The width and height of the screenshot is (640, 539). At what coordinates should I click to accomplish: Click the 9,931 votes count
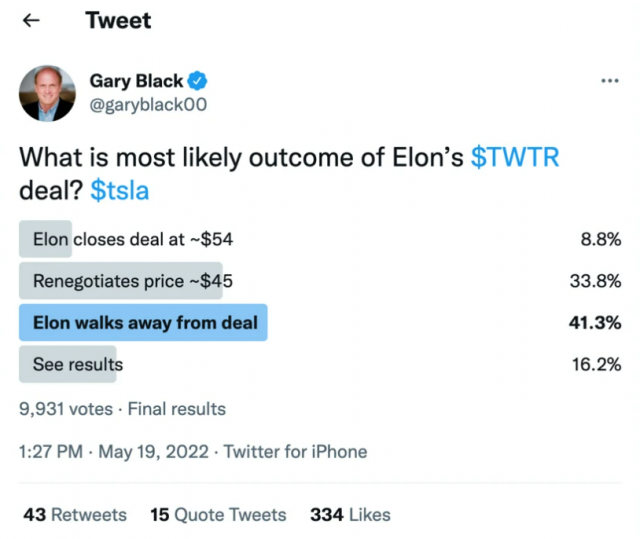[x=66, y=409]
